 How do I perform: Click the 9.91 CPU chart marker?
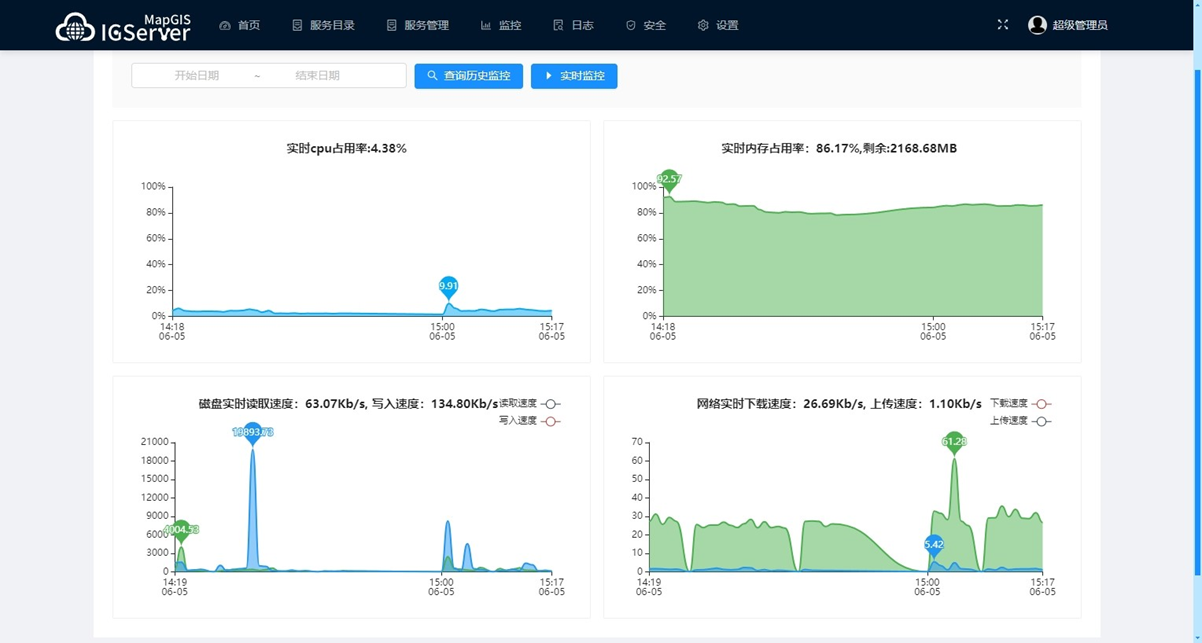click(447, 285)
